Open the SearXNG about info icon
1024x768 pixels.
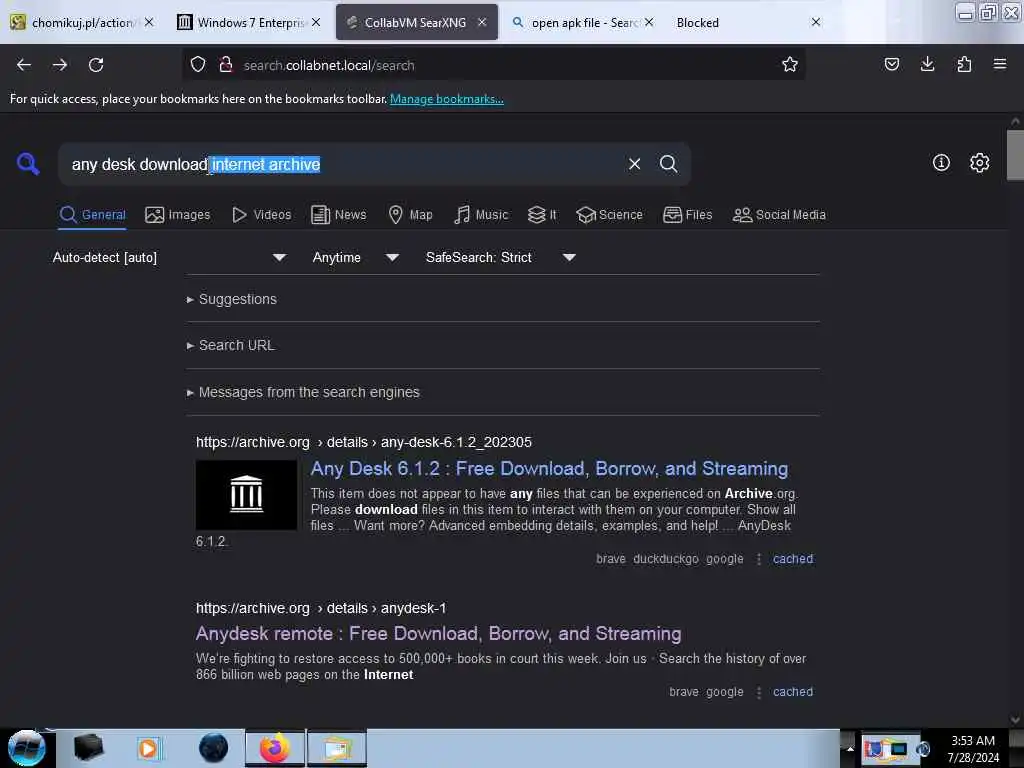point(941,163)
